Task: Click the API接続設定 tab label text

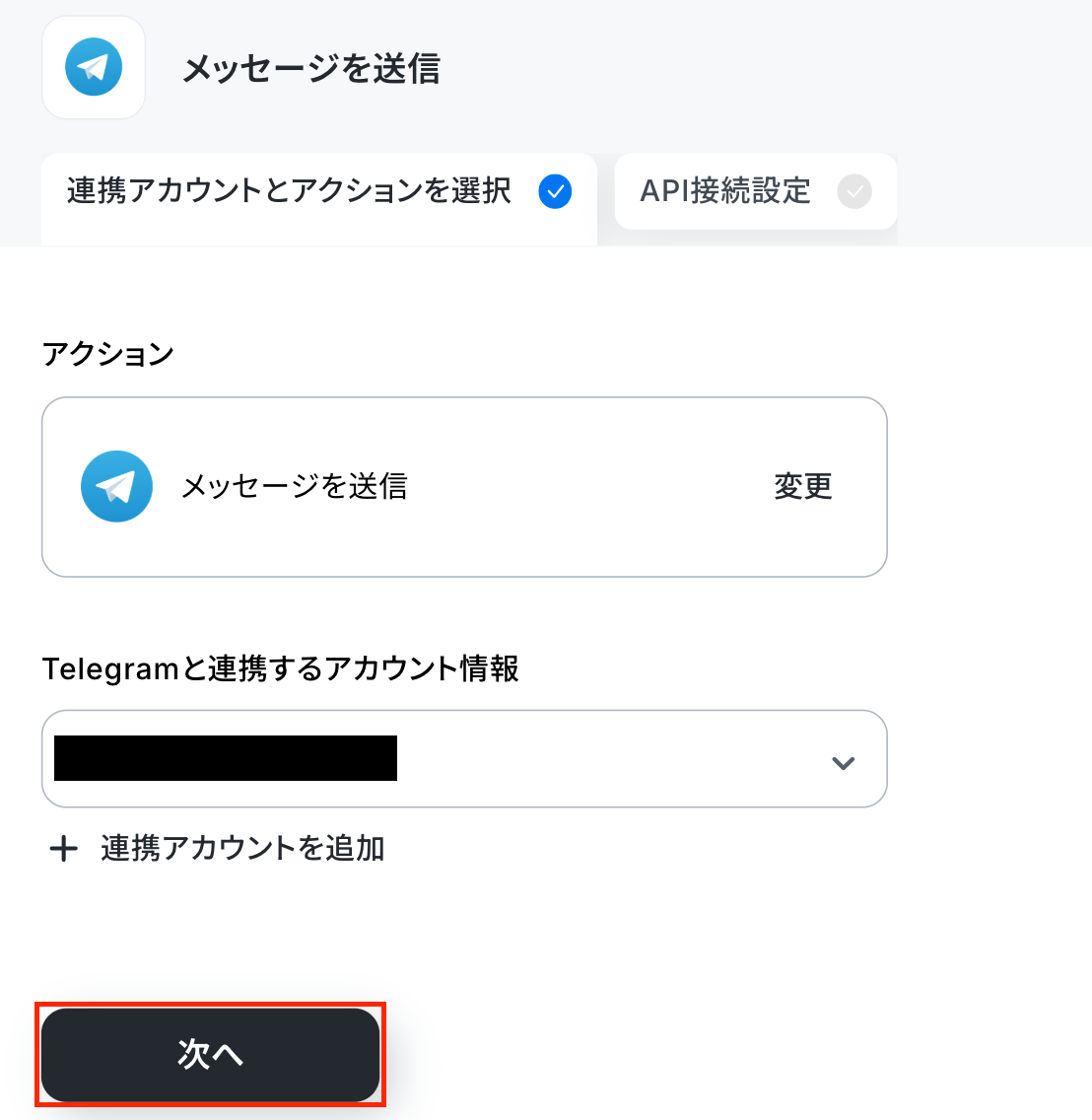Action: tap(725, 191)
